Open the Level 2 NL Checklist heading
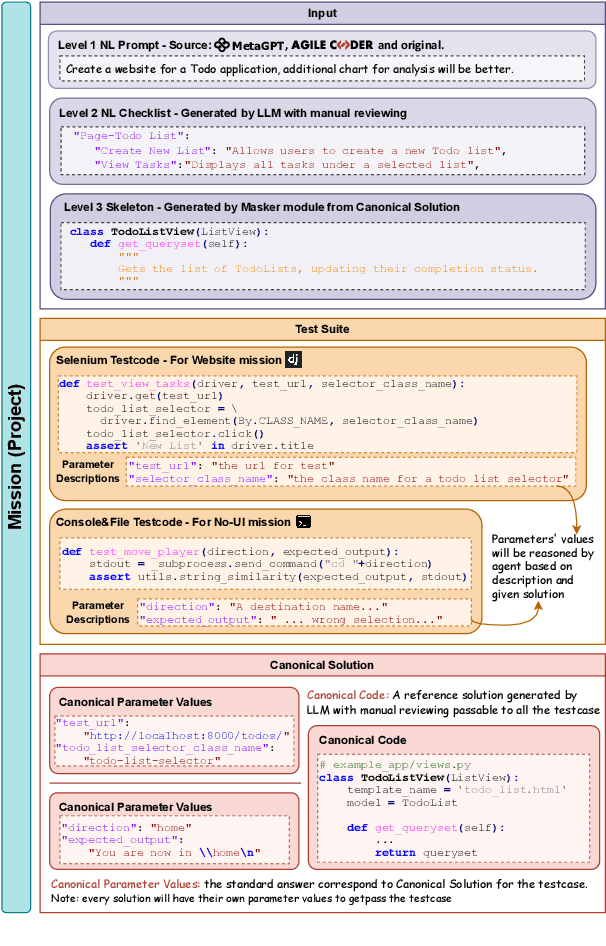This screenshot has width=606, height=946. (x=235, y=114)
